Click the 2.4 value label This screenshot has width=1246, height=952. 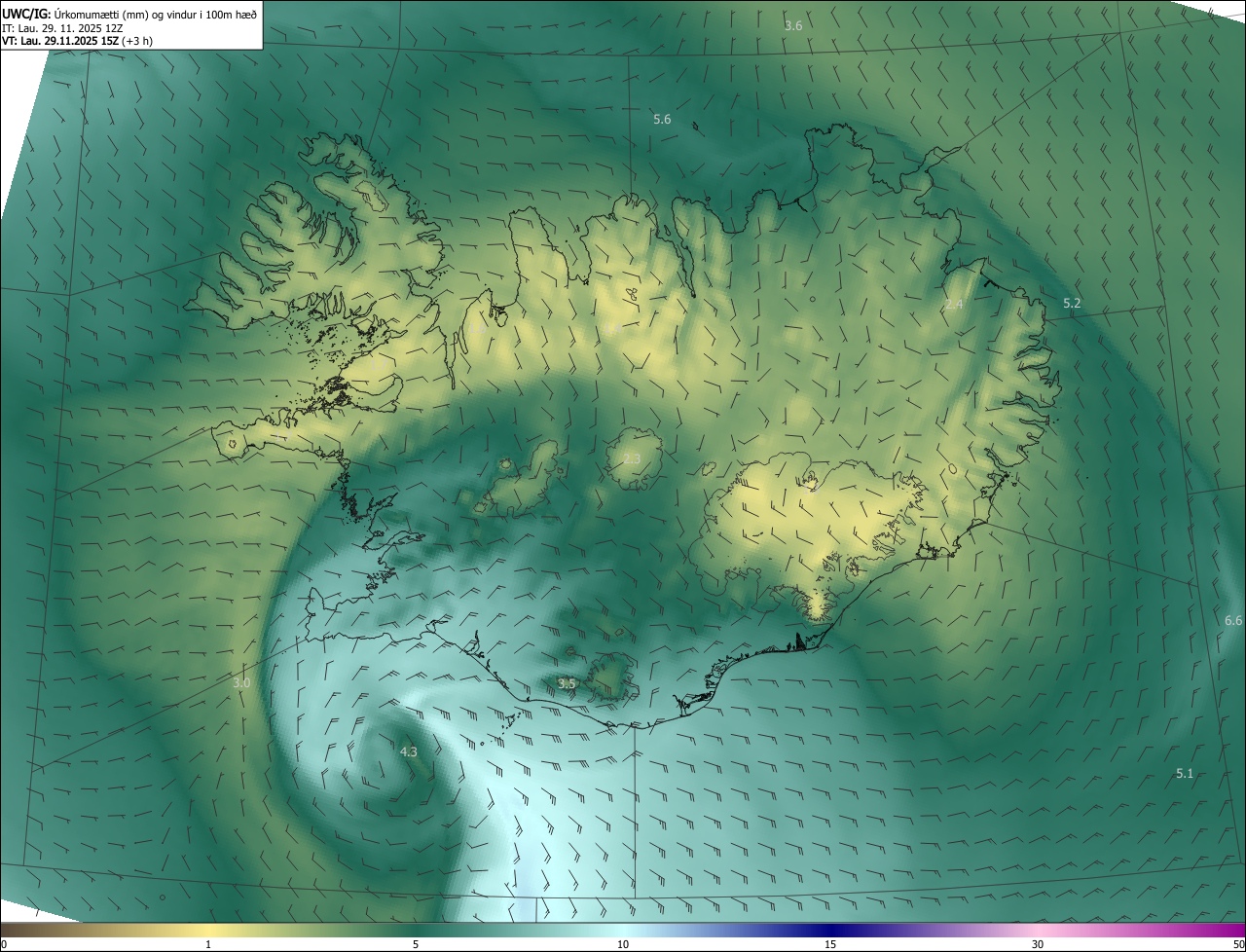954,305
